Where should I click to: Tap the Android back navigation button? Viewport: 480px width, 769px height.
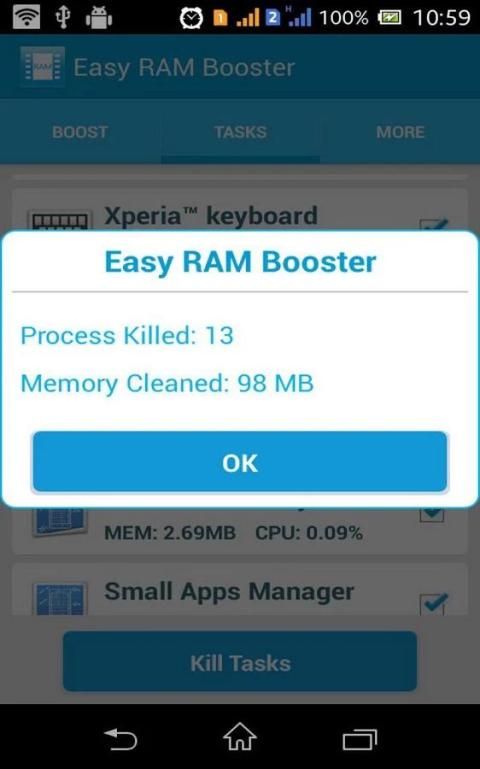(121, 739)
